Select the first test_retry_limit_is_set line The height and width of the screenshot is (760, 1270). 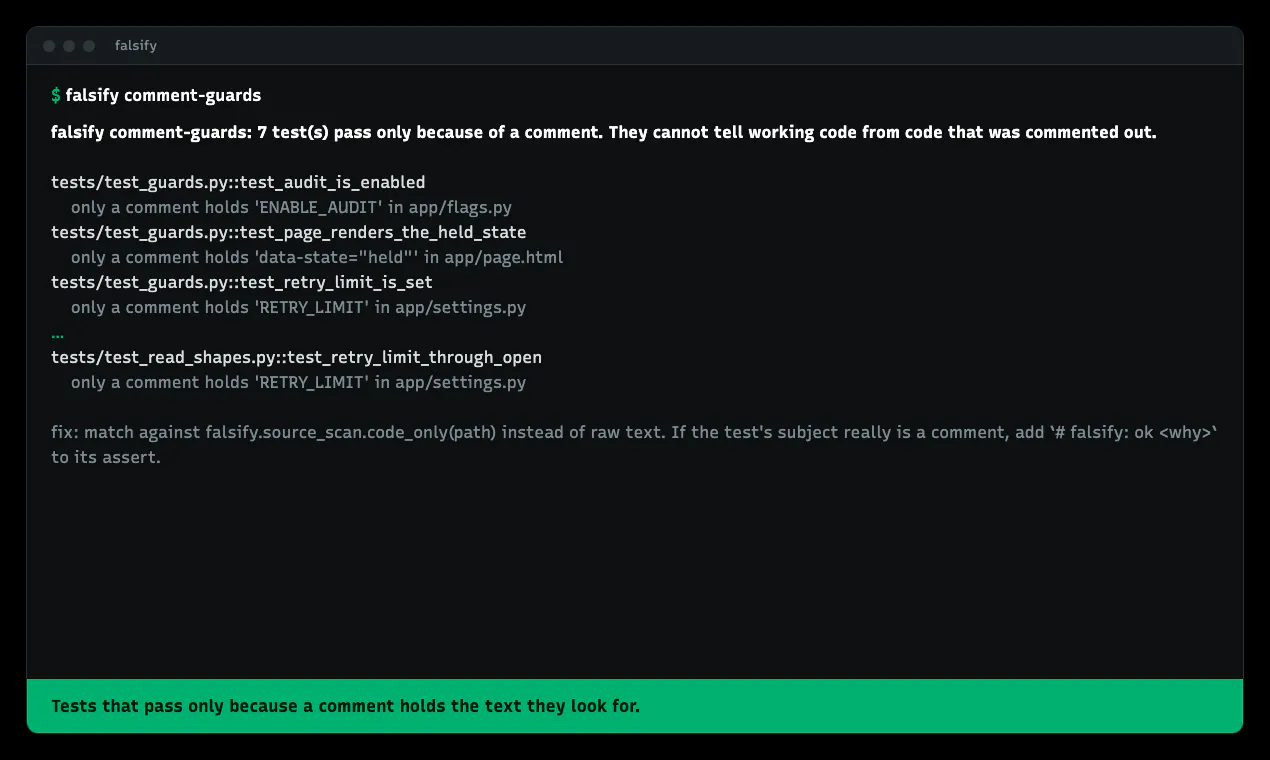pos(242,282)
